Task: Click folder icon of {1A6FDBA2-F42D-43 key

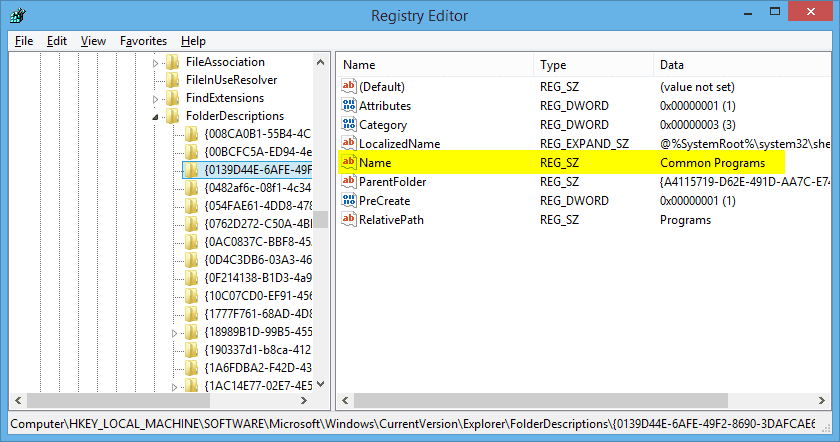Action: [x=191, y=368]
